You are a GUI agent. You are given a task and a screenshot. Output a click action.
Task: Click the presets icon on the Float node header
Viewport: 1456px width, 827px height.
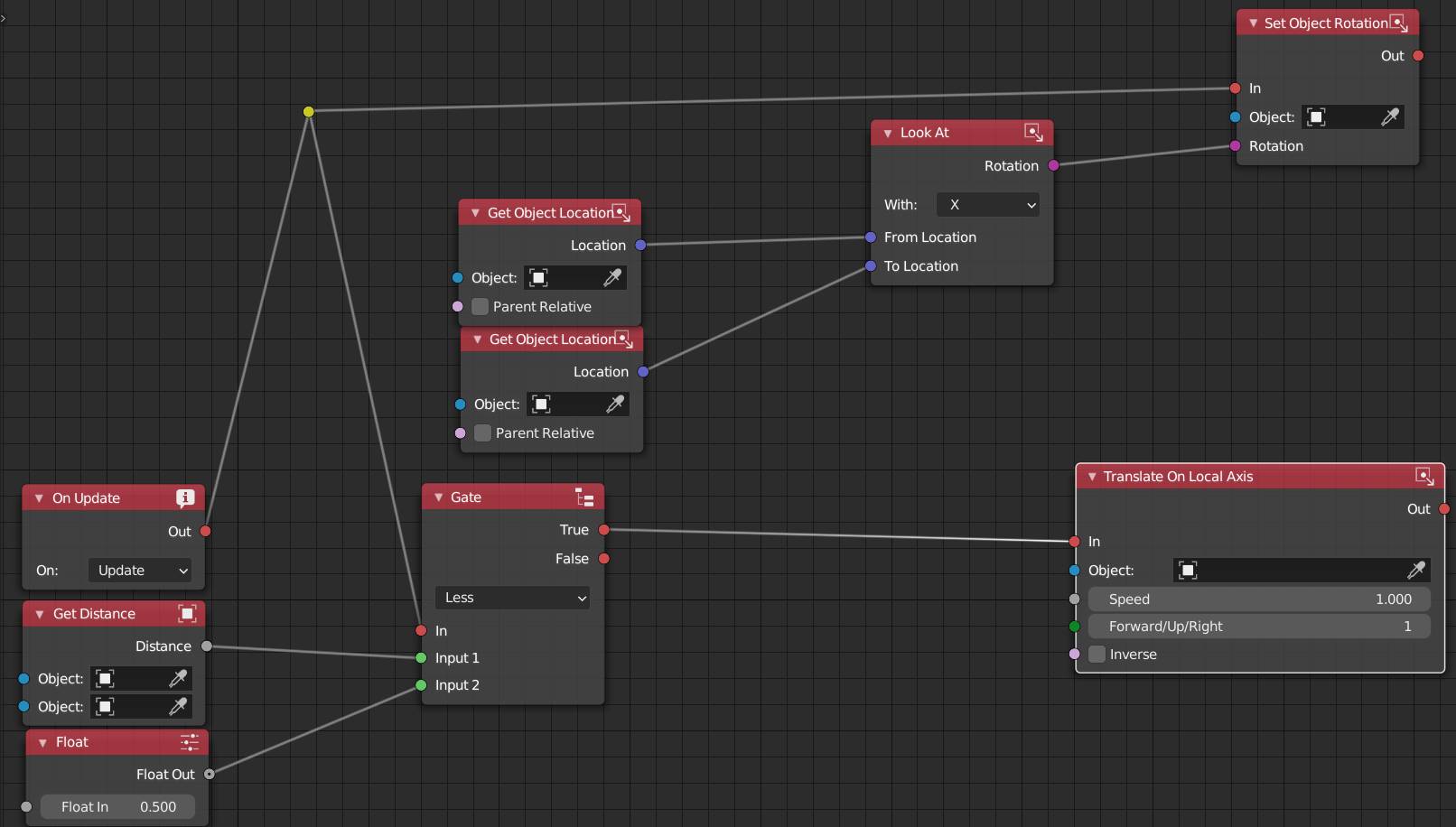coord(190,741)
